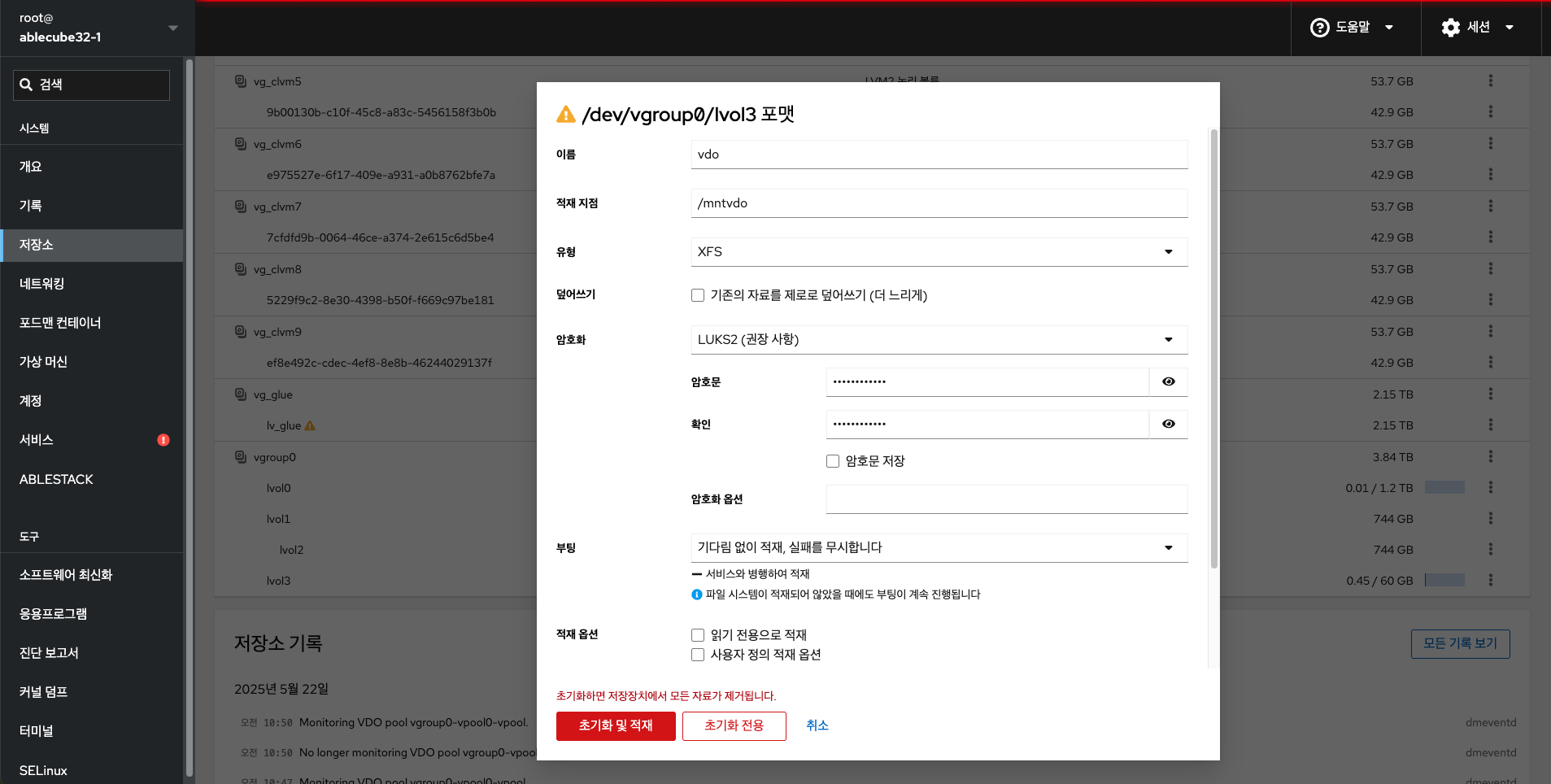Click the 도움말 help question-mark icon
This screenshot has height=784, width=1551.
1319,28
